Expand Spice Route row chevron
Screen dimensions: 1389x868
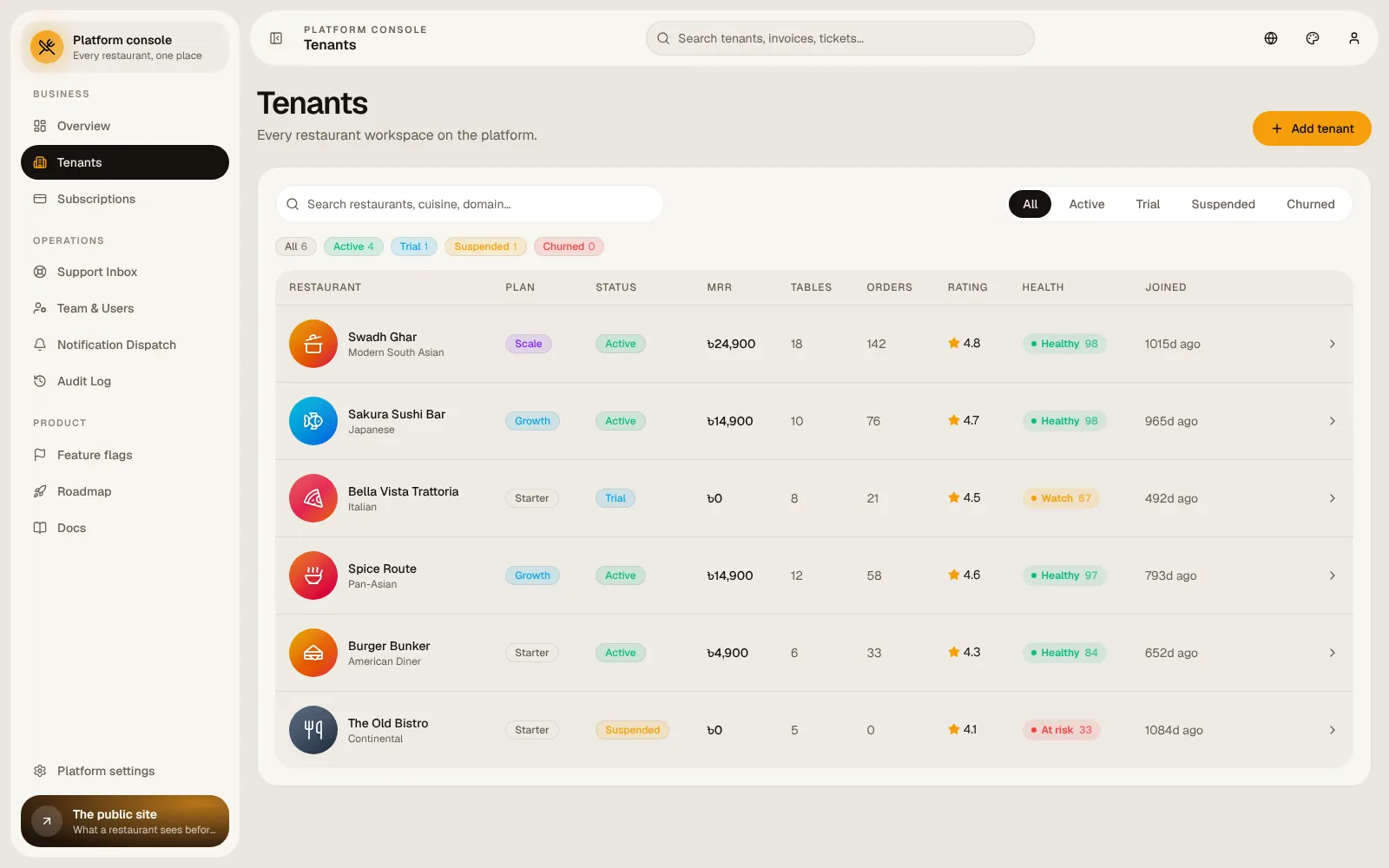1332,575
